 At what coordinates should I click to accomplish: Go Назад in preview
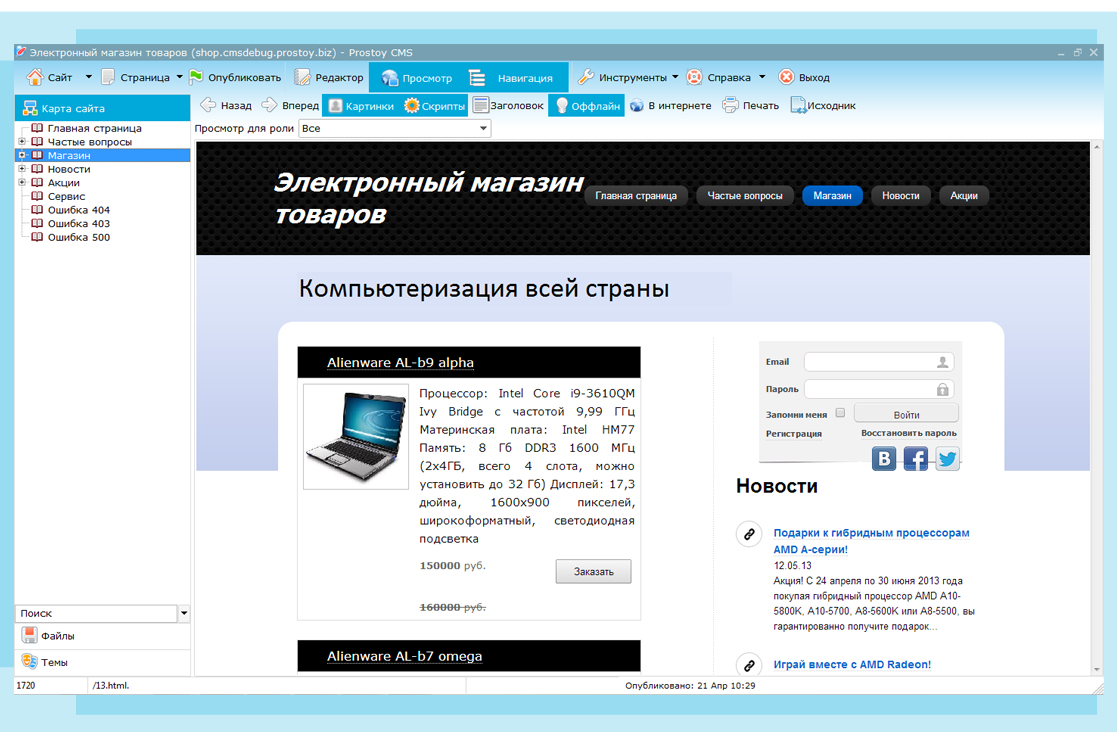click(226, 105)
